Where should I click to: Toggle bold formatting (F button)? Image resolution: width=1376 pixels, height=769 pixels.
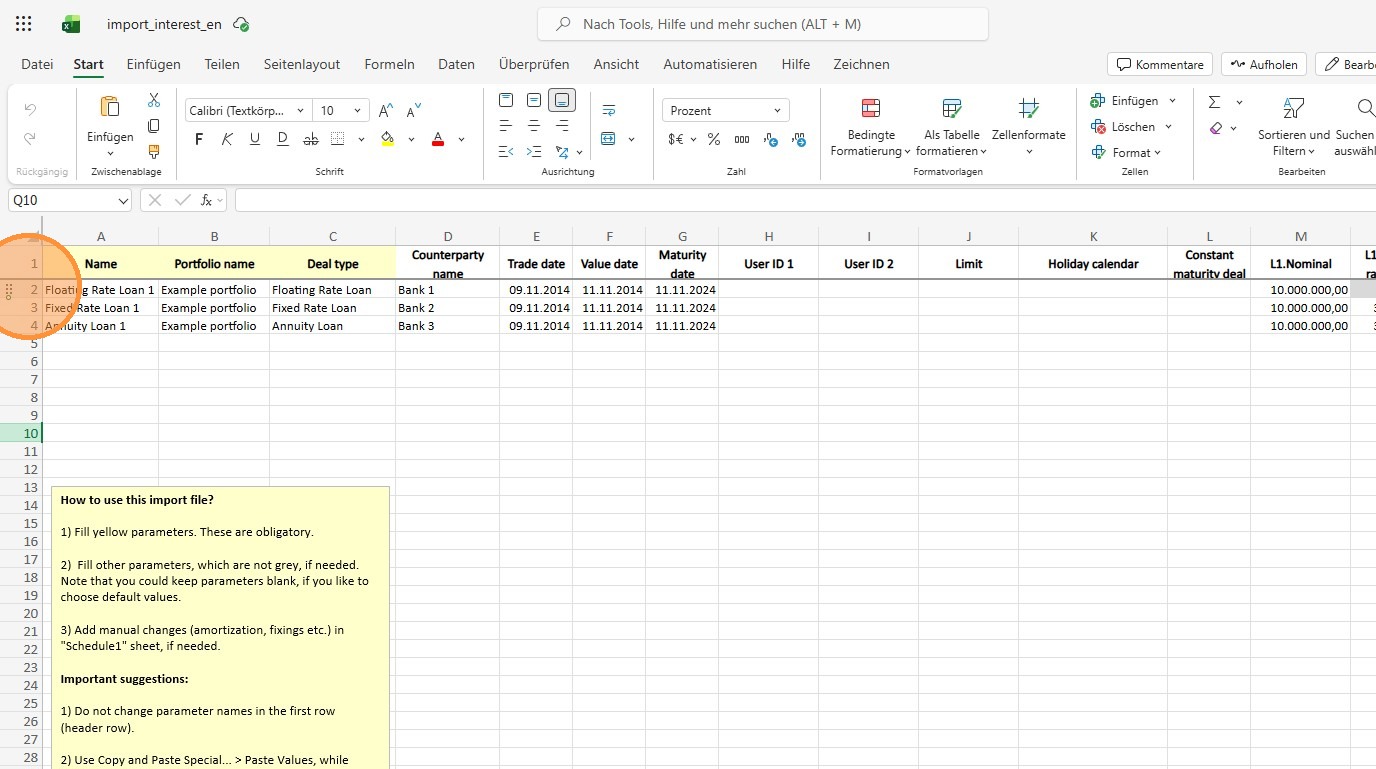199,139
